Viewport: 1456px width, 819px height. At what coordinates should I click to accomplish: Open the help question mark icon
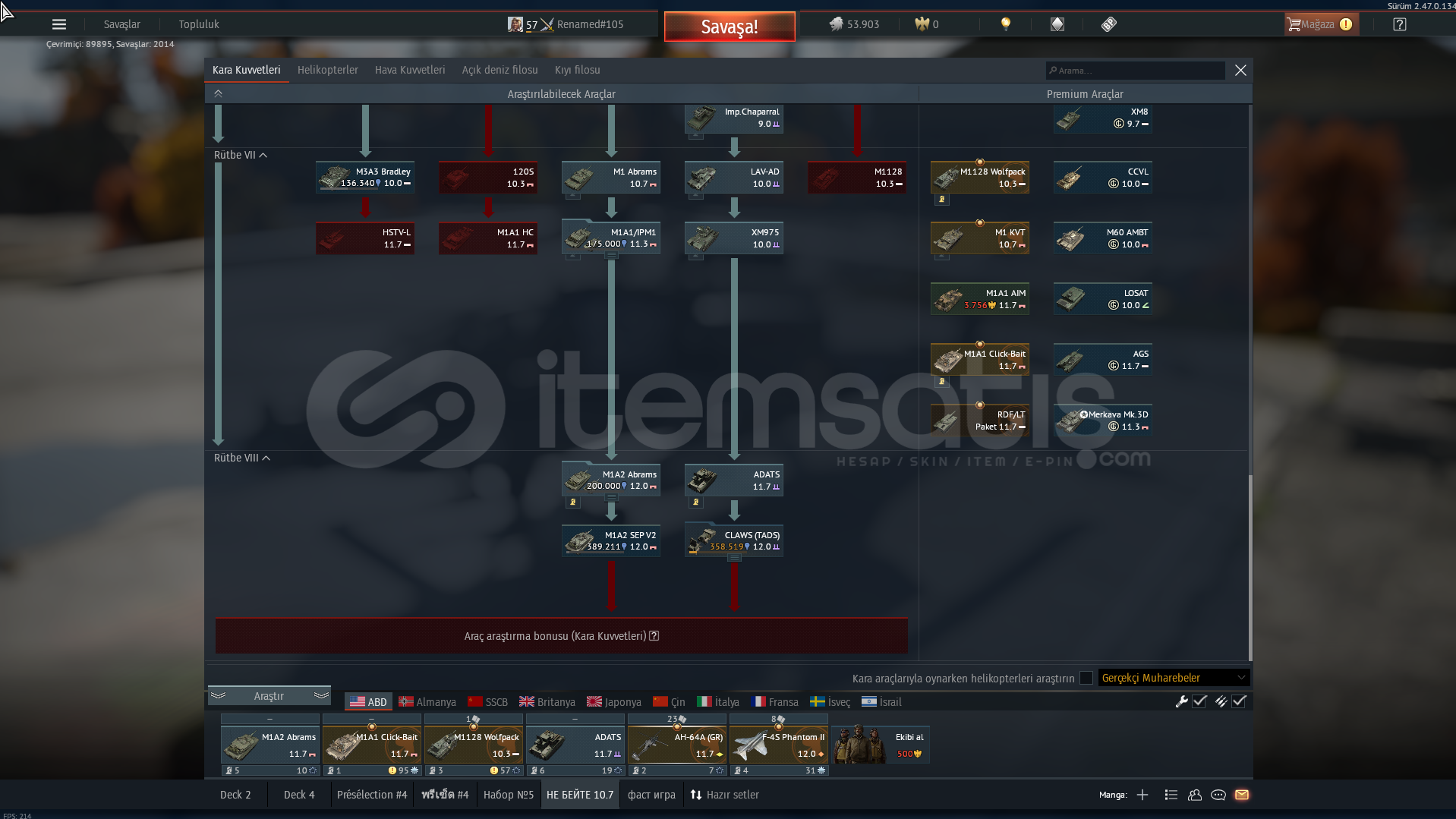1400,24
